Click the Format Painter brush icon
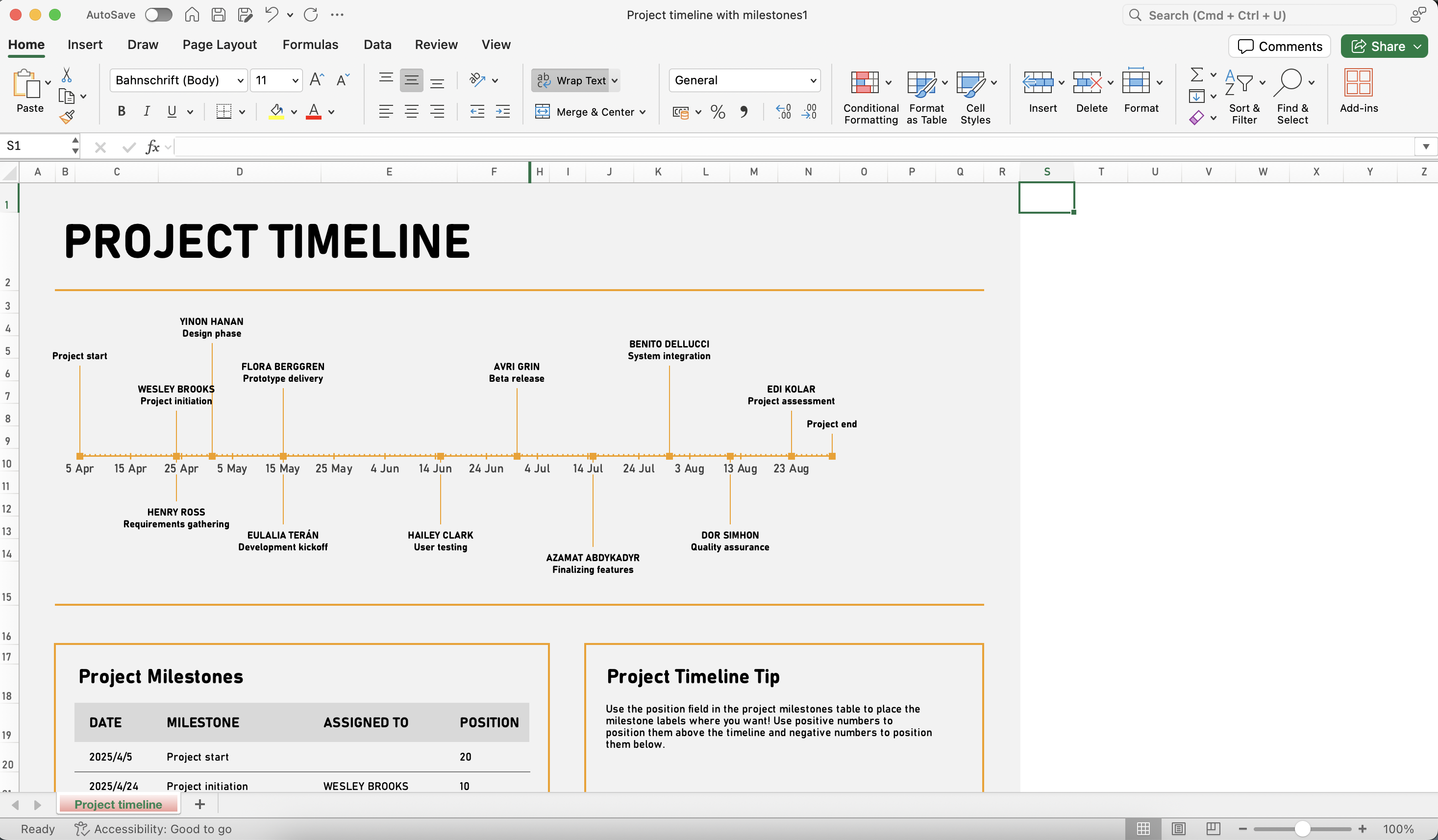 pos(67,117)
